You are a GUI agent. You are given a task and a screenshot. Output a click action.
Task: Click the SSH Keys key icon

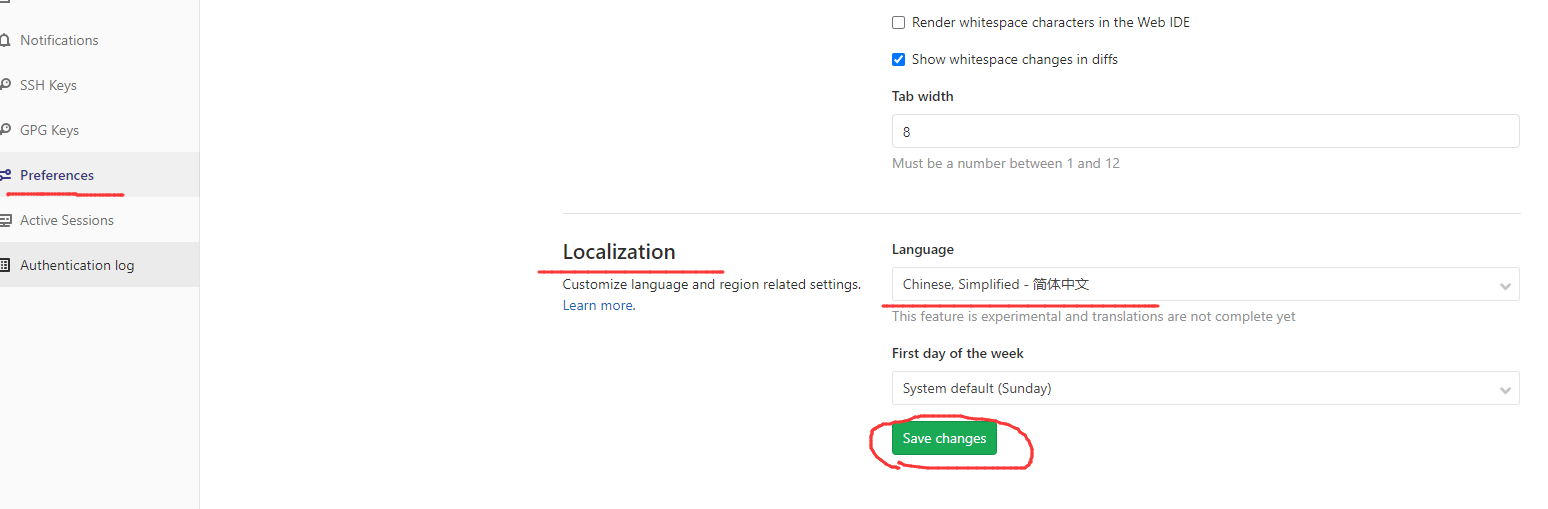4,85
